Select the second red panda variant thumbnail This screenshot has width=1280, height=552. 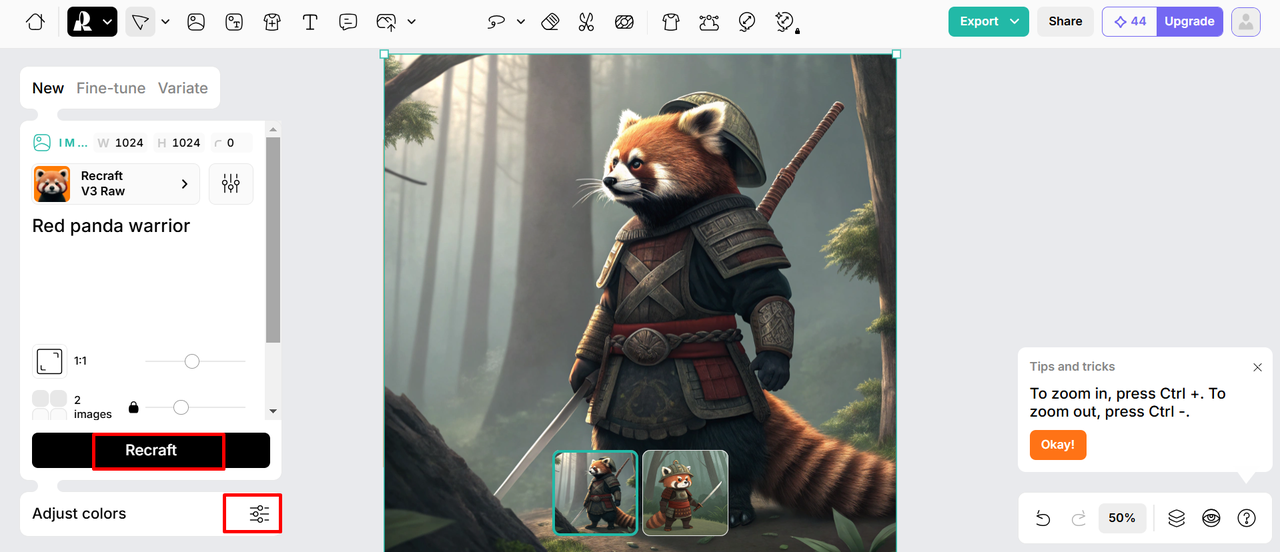click(685, 492)
